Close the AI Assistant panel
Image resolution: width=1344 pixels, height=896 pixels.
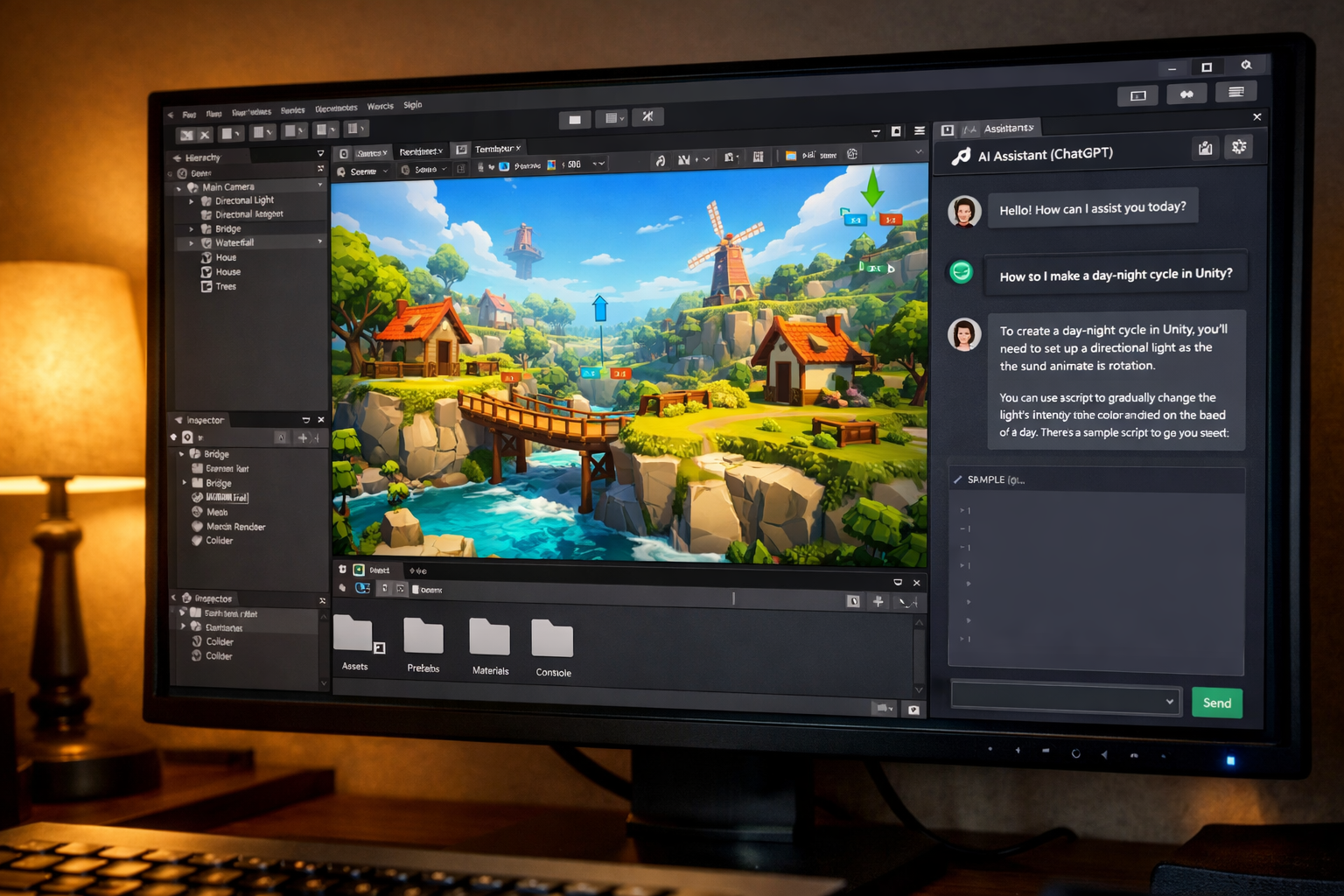coord(1256,117)
